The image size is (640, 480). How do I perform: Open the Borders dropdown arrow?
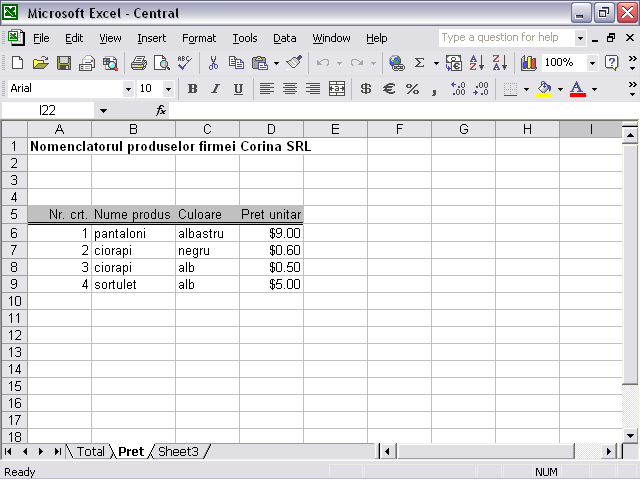click(x=526, y=89)
